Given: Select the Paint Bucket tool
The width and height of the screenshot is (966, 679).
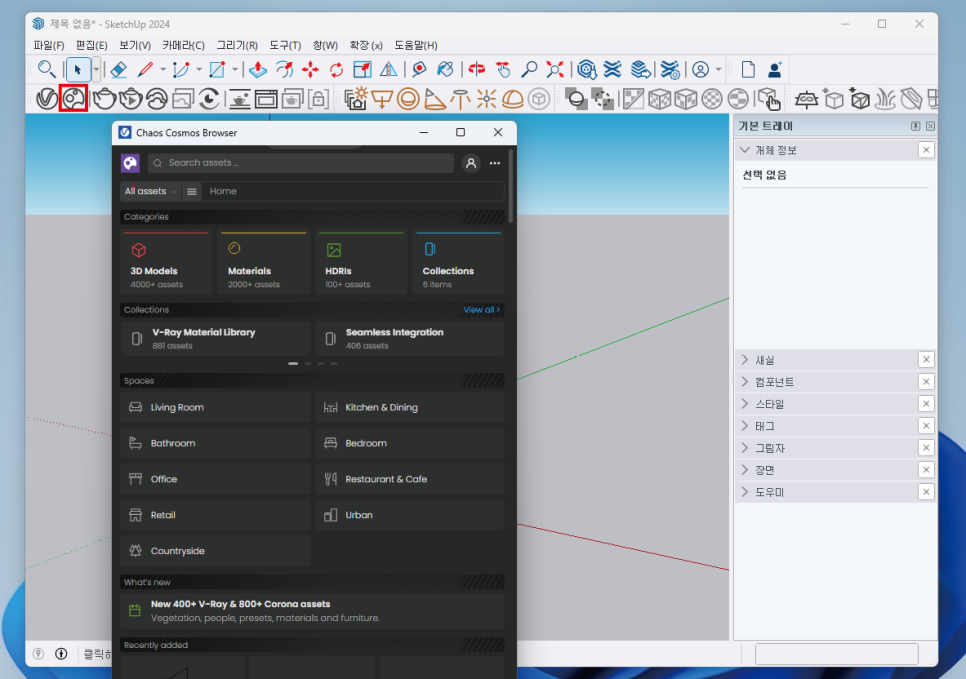Looking at the screenshot, I should tap(445, 70).
